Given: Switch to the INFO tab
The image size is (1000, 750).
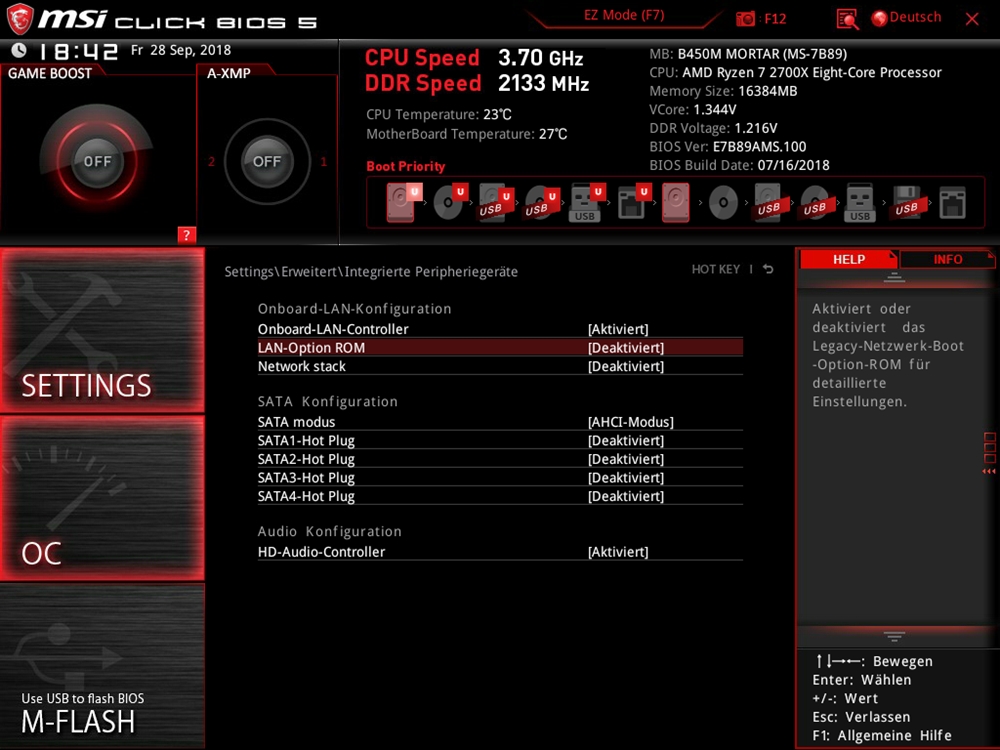Looking at the screenshot, I should [947, 260].
